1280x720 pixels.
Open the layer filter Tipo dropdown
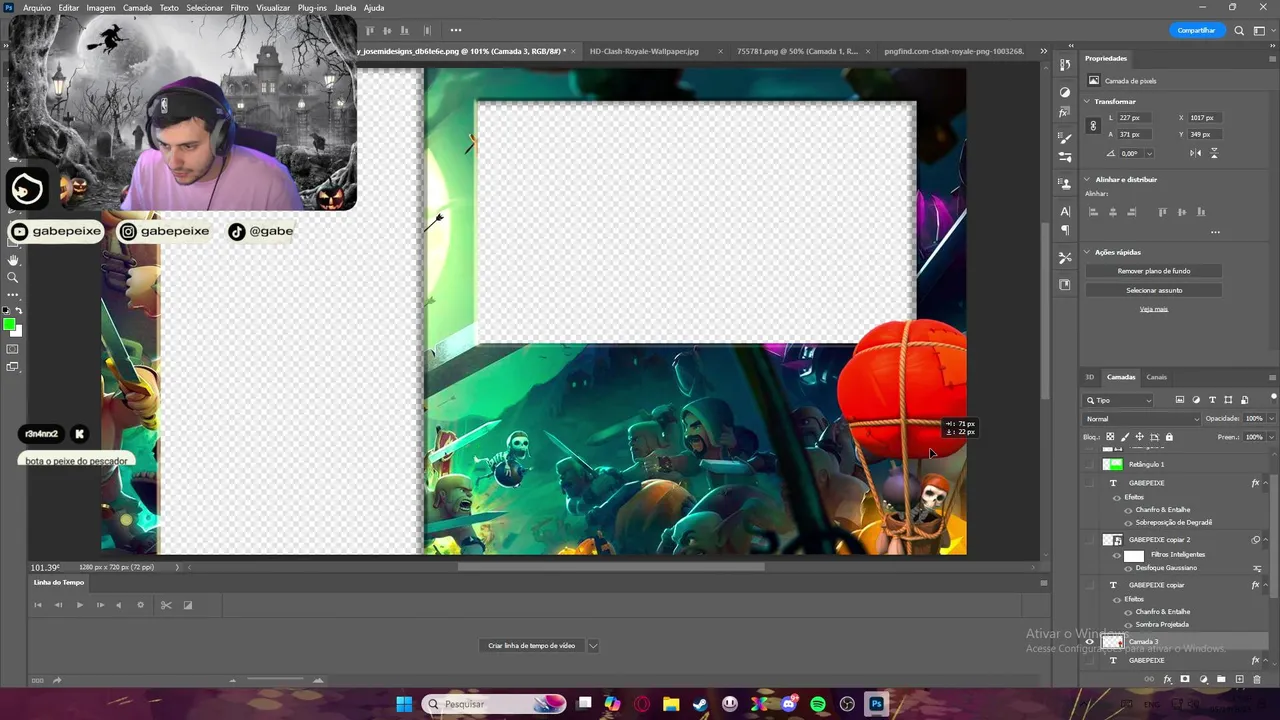(1119, 400)
